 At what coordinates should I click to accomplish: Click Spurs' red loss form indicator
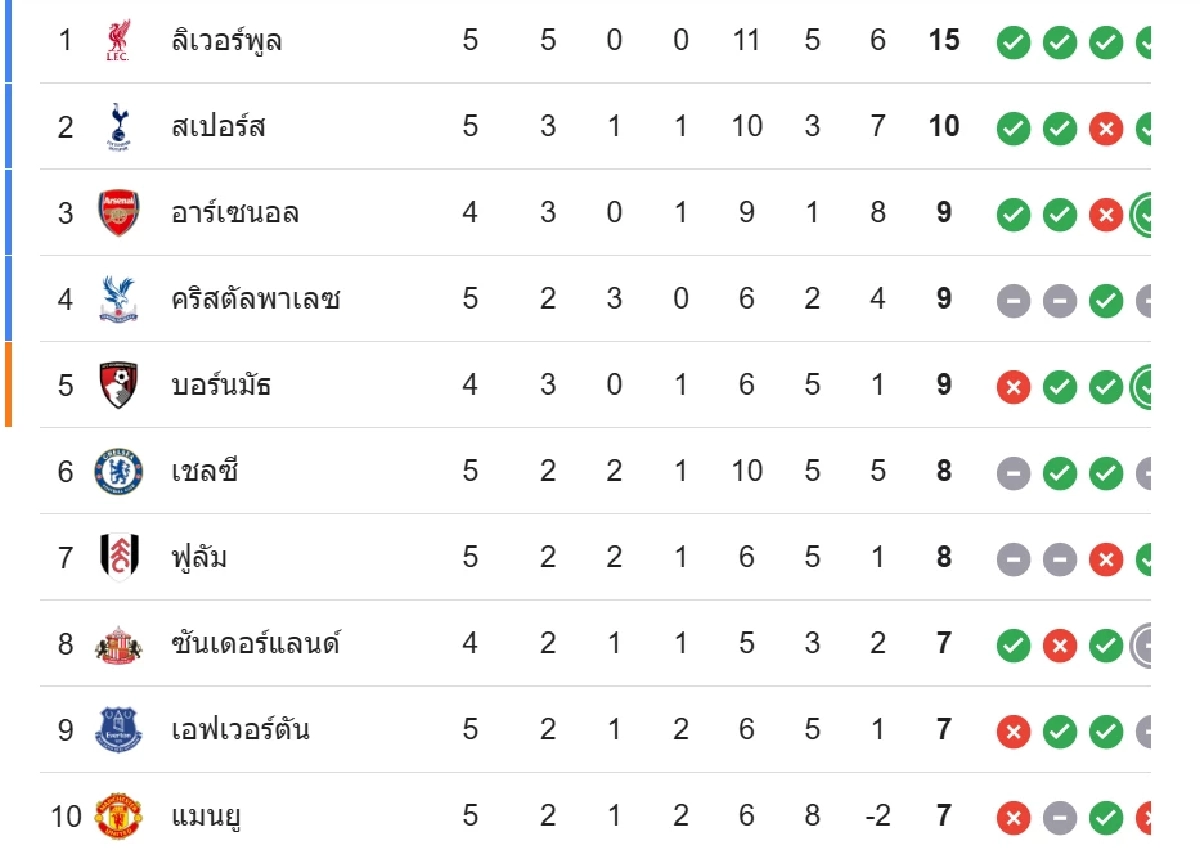click(x=1105, y=128)
